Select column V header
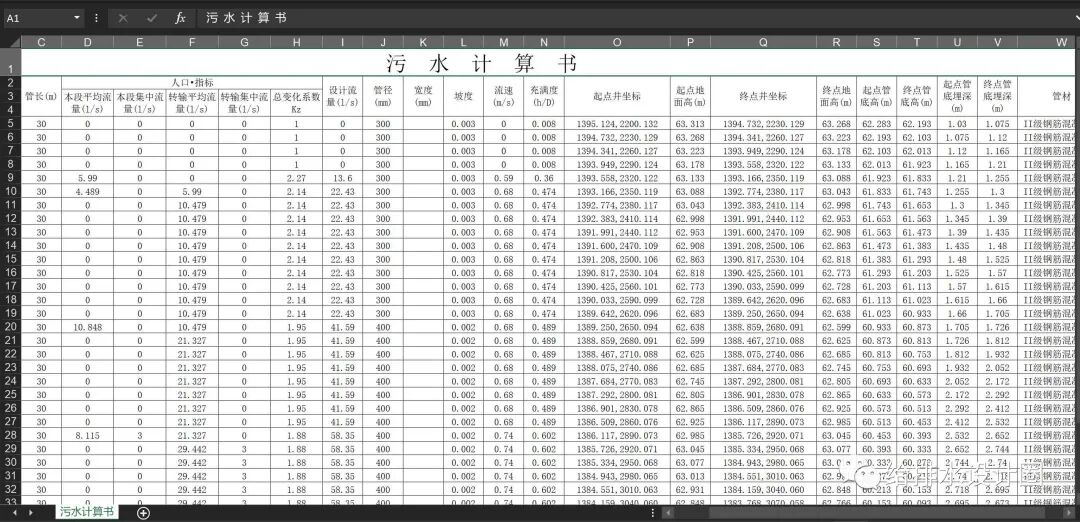Image resolution: width=1080 pixels, height=522 pixels. (x=997, y=42)
